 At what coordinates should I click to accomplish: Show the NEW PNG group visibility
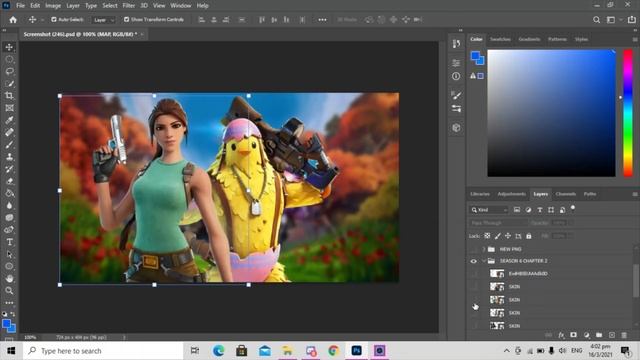click(x=473, y=249)
